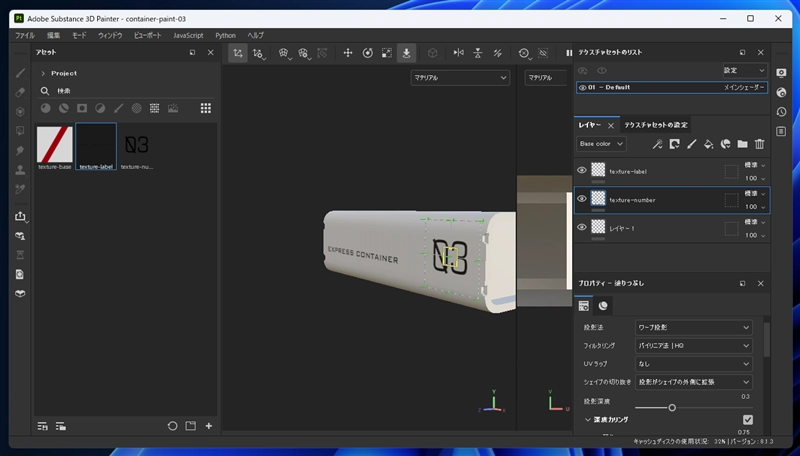Add a fill layer with the bucket icon

coord(708,144)
